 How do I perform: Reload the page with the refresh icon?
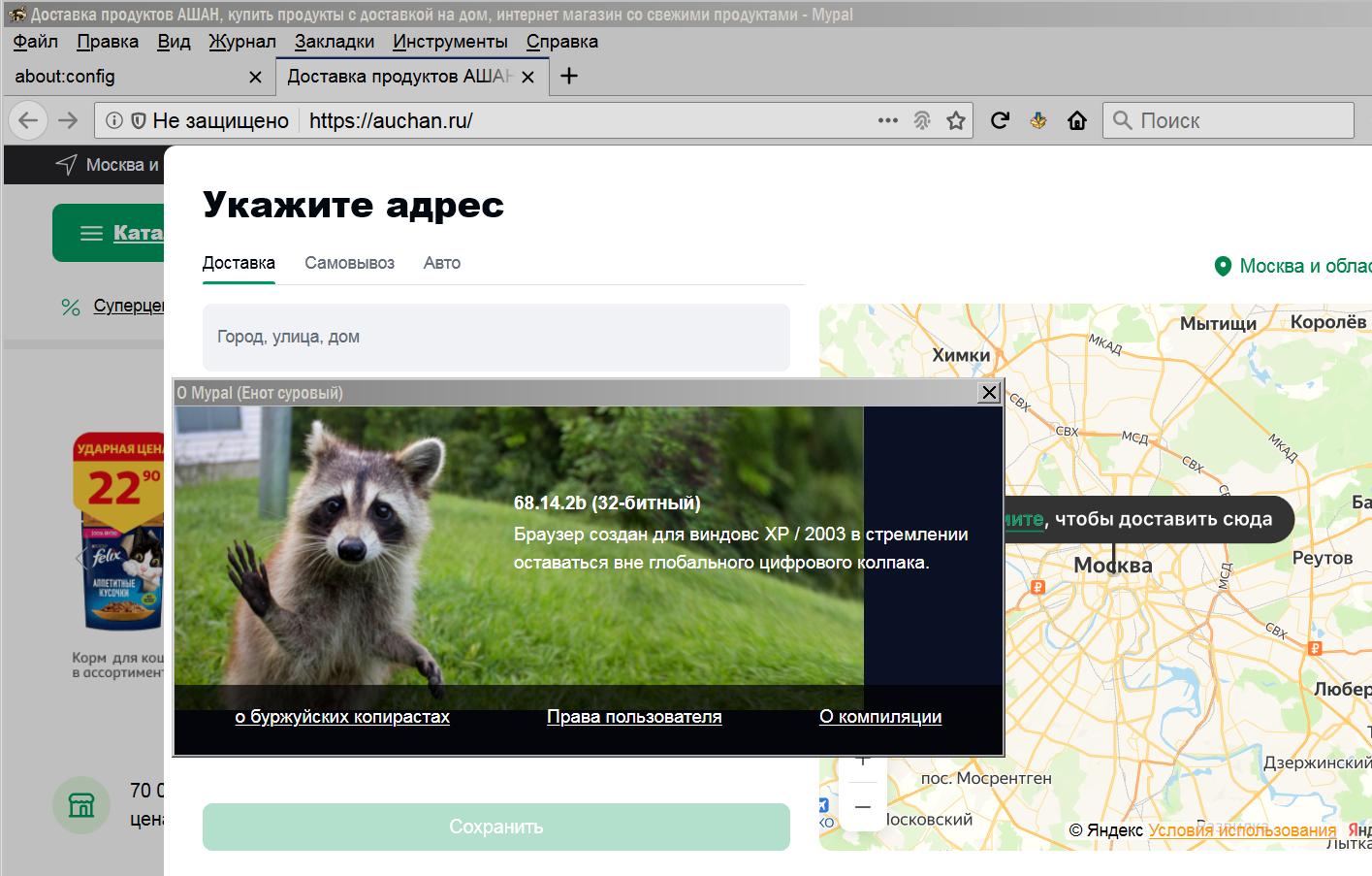[x=1001, y=120]
